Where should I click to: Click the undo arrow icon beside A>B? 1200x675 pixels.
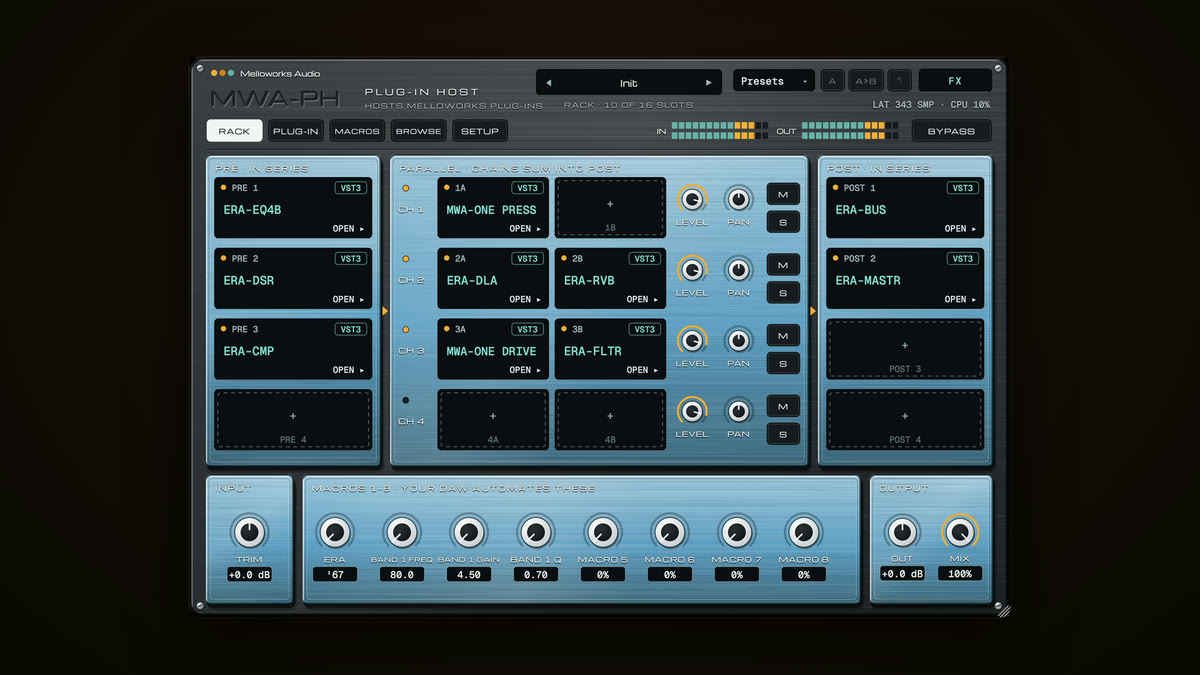pyautogui.click(x=900, y=81)
